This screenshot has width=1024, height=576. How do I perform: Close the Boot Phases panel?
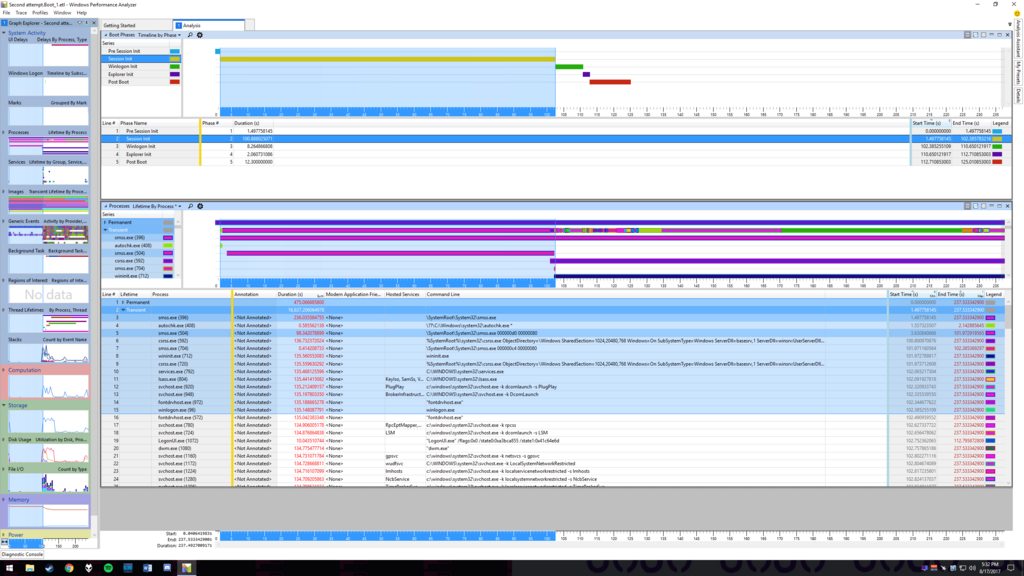[x=1007, y=35]
